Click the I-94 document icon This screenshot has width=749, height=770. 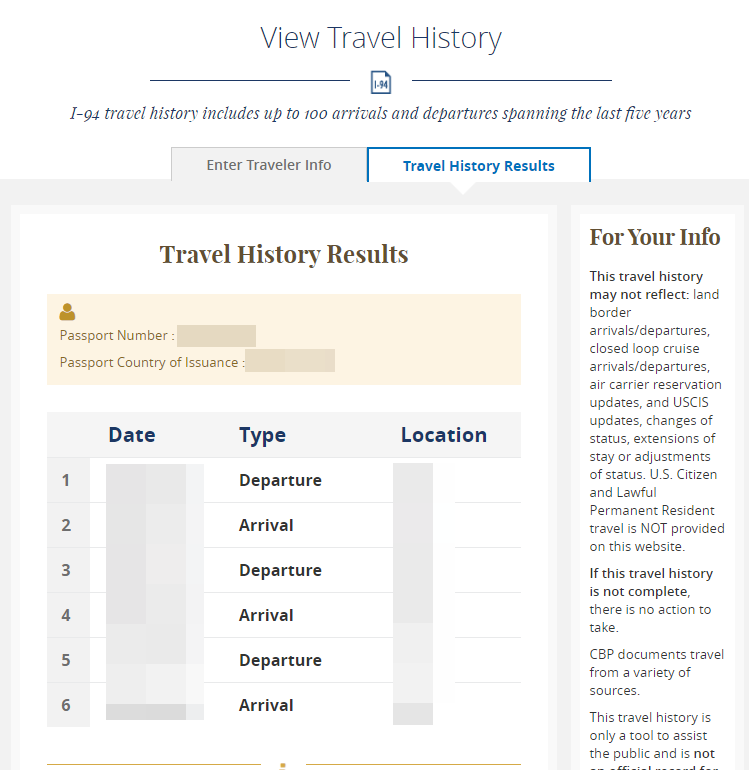381,81
